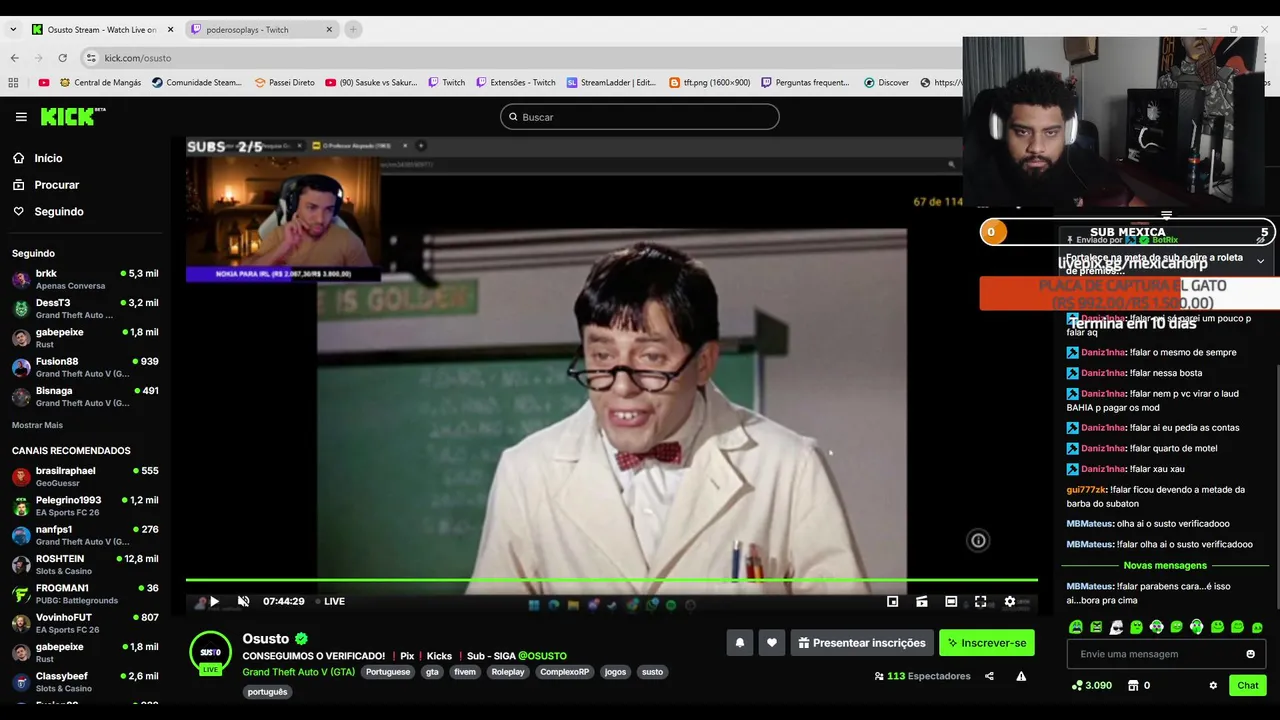The image size is (1280, 720).
Task: Collapse pinned message chevron
Action: pyautogui.click(x=1260, y=261)
